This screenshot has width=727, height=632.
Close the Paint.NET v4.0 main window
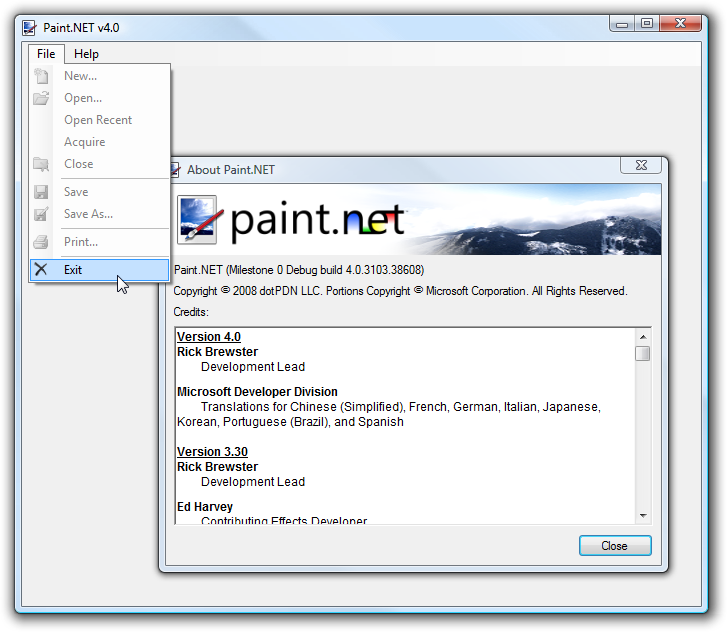click(x=680, y=23)
